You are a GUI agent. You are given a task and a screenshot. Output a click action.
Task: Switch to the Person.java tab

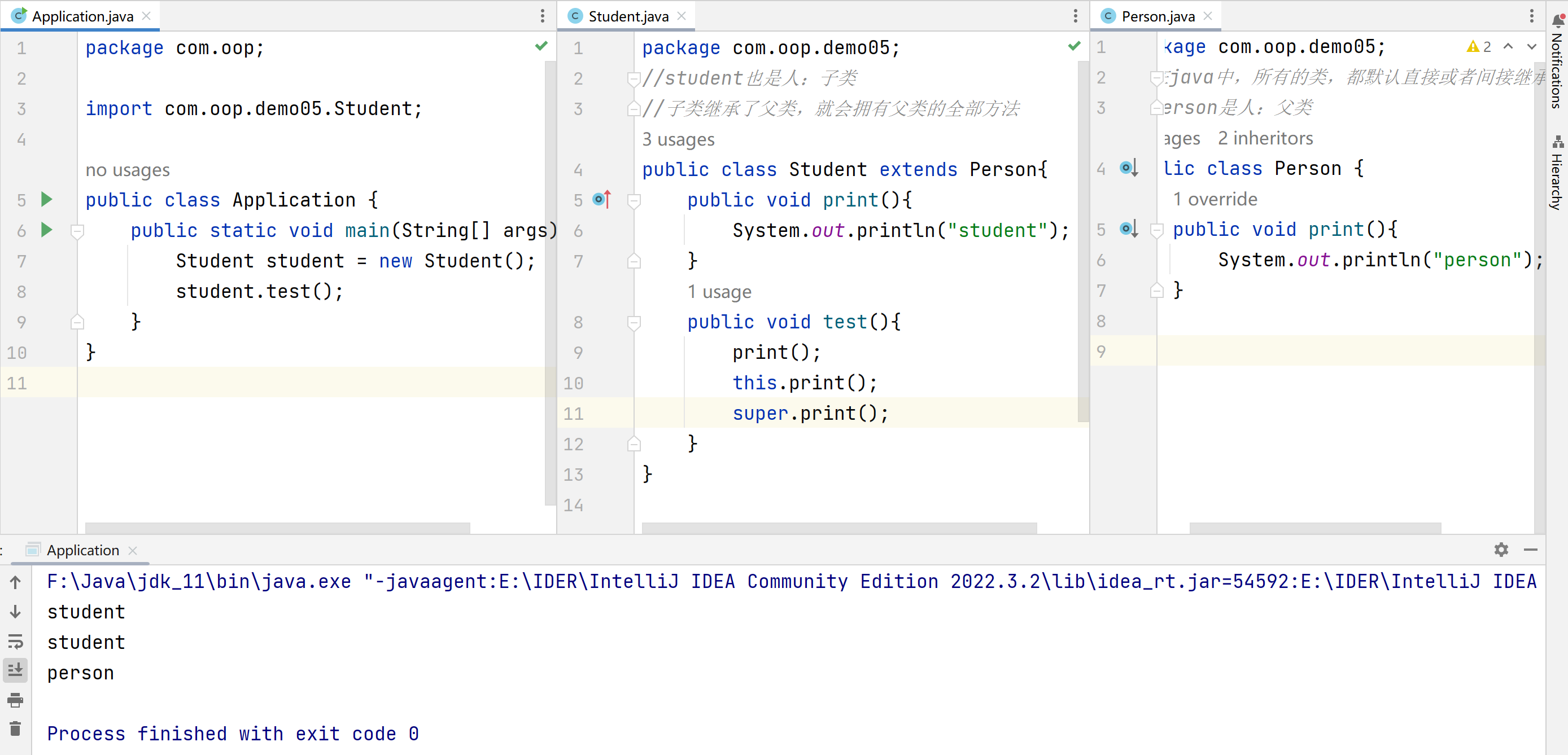pos(1157,16)
